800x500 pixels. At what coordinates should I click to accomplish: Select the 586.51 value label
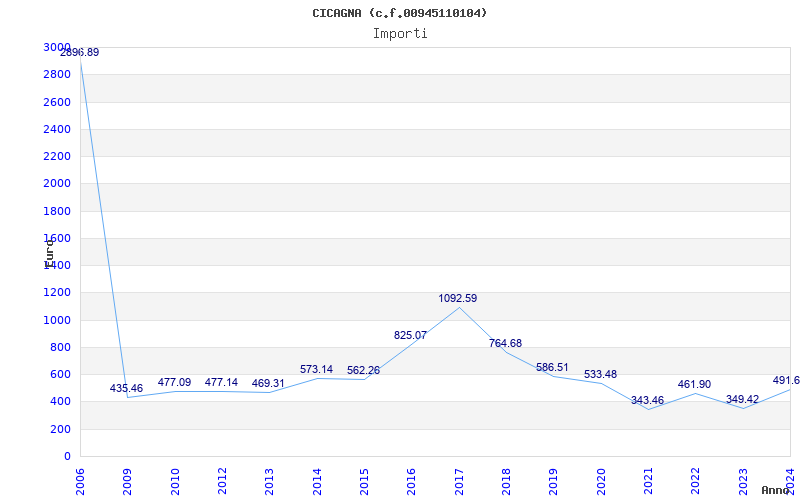(553, 368)
